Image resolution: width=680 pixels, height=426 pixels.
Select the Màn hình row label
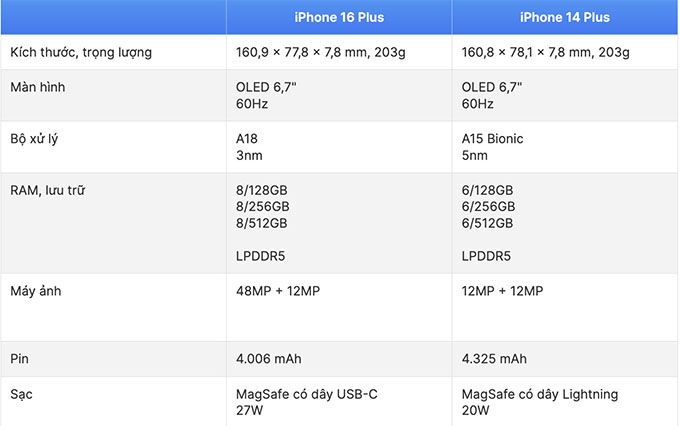point(38,87)
